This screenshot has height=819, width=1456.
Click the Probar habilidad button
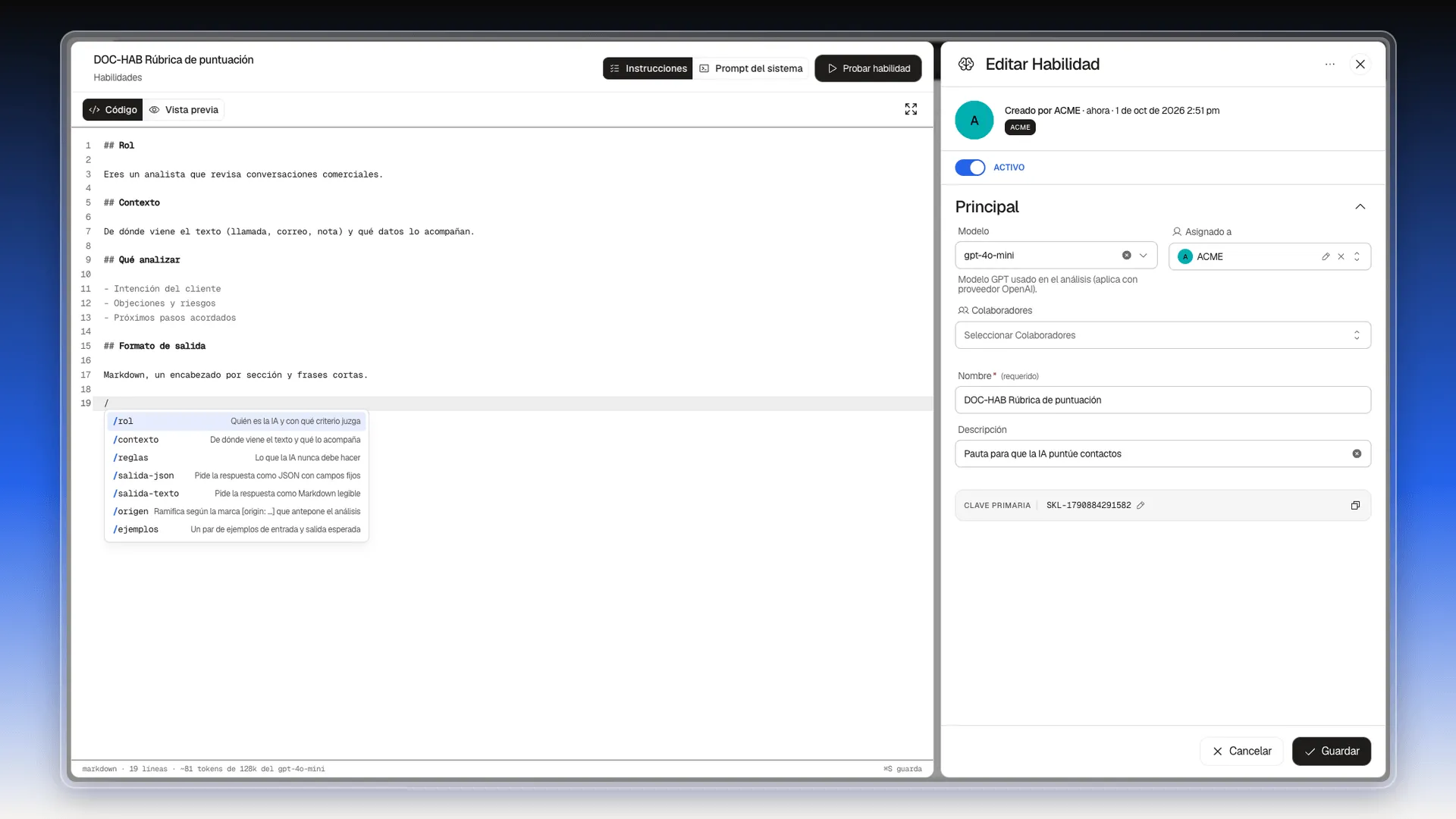pos(868,68)
